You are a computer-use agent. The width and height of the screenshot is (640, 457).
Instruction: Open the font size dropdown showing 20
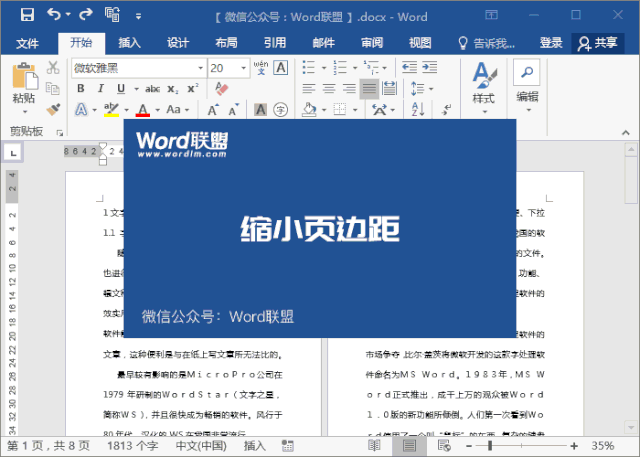coord(244,68)
